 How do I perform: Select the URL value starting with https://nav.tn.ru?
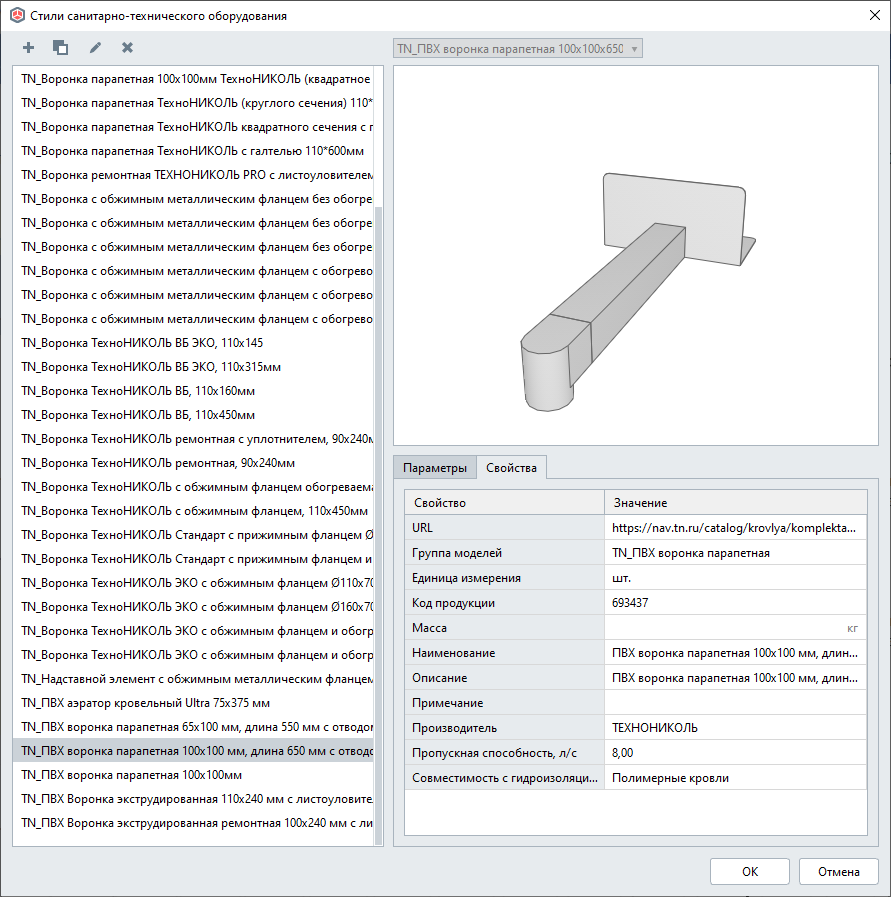(735, 527)
